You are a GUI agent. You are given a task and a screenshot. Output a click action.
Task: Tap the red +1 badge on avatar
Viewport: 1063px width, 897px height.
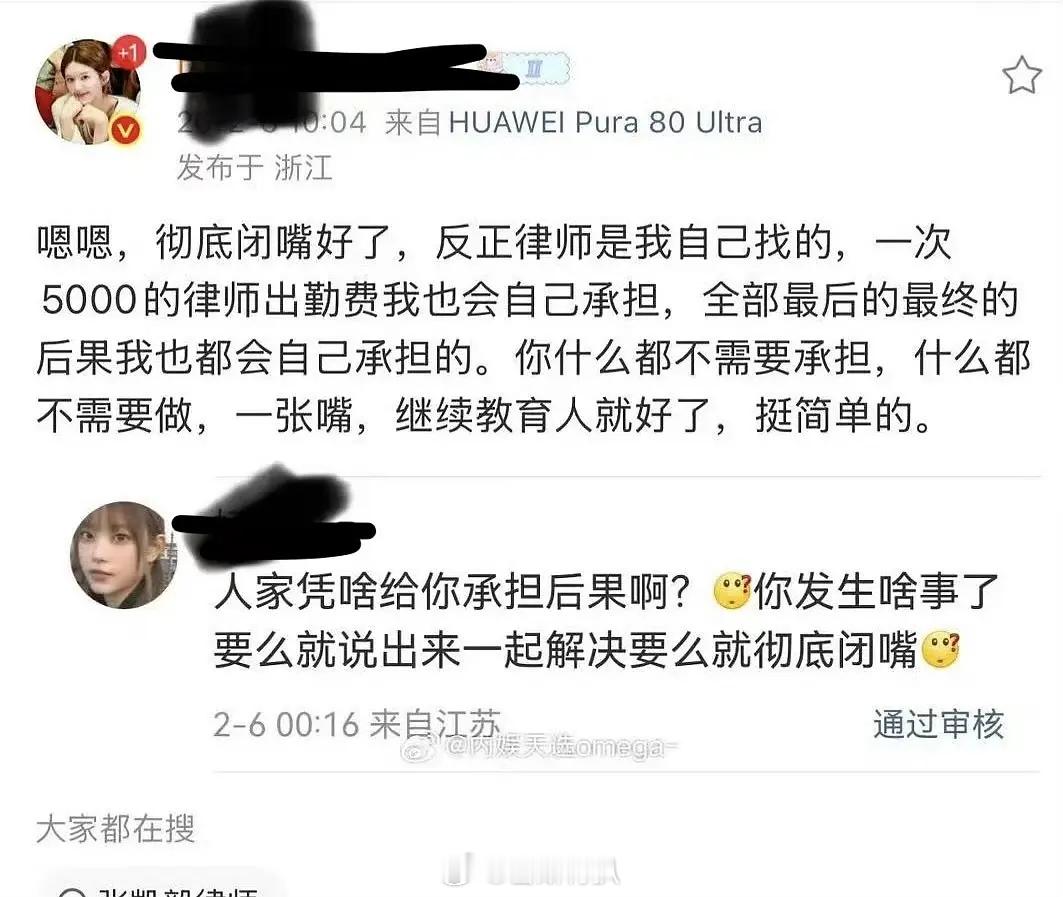click(x=127, y=52)
